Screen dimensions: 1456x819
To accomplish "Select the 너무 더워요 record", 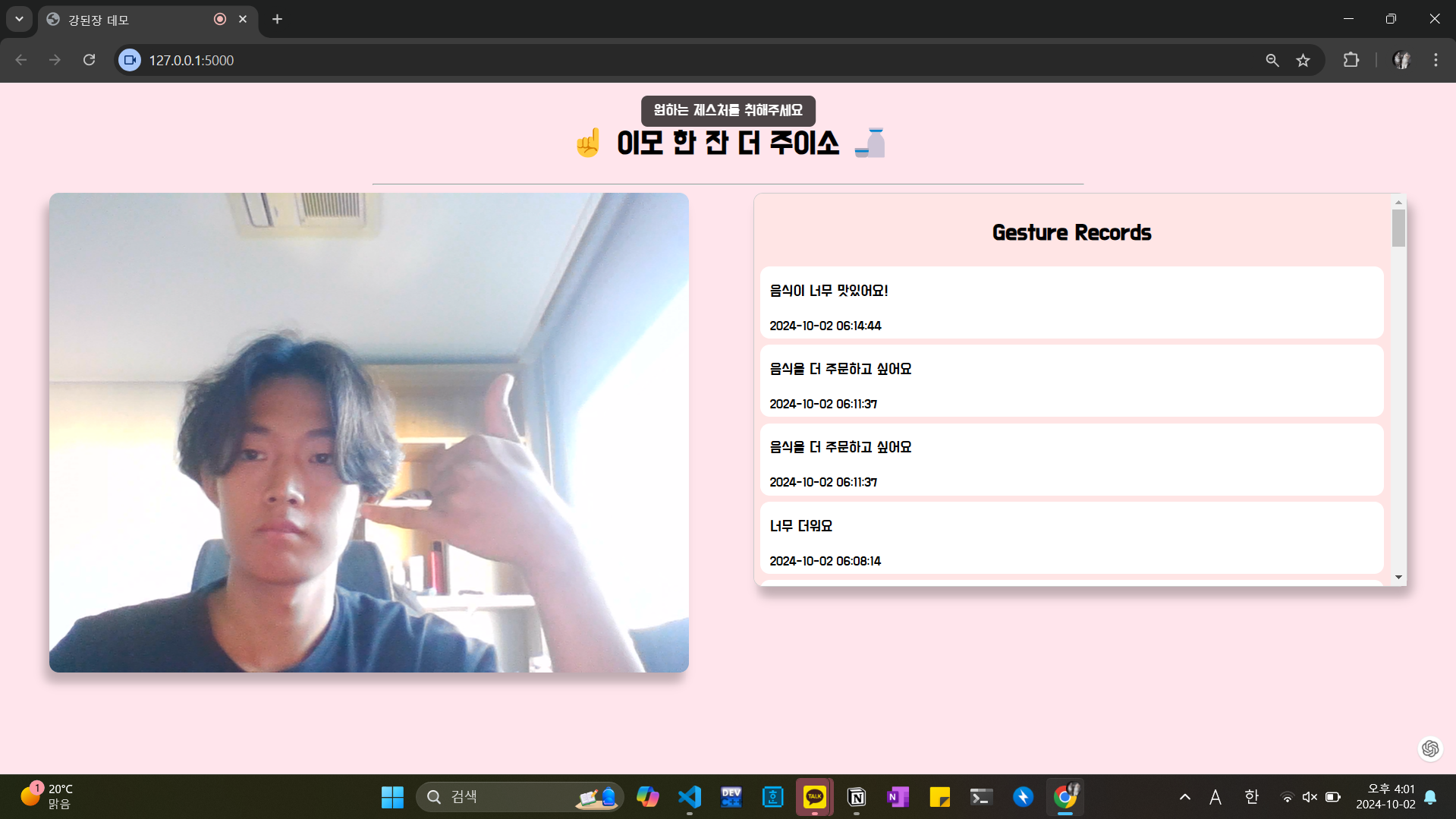I will 1071,537.
